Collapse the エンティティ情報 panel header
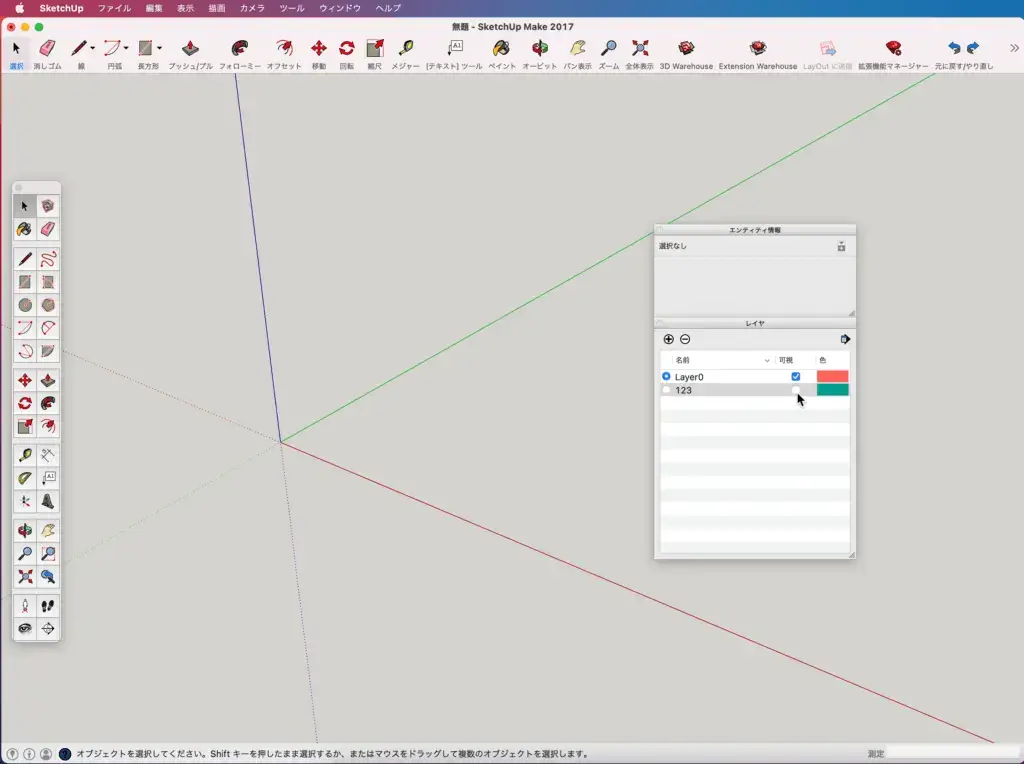The image size is (1024, 764). 755,230
